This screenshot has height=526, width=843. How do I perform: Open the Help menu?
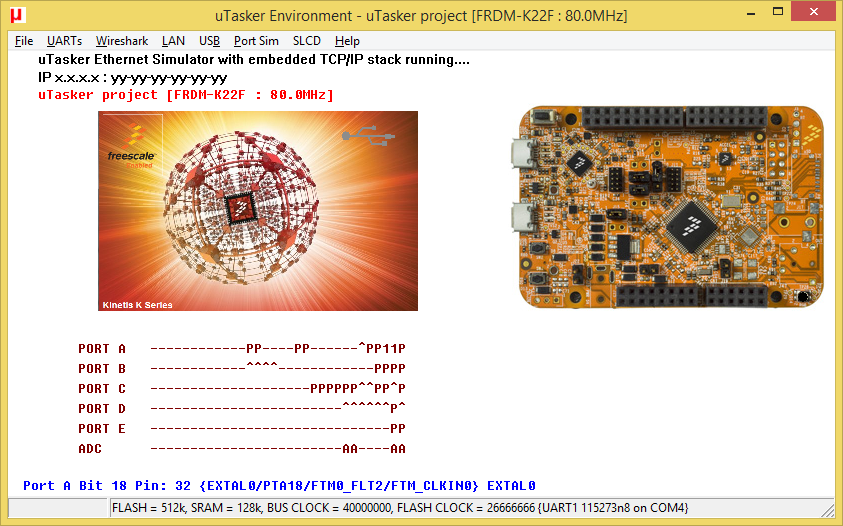tap(347, 41)
